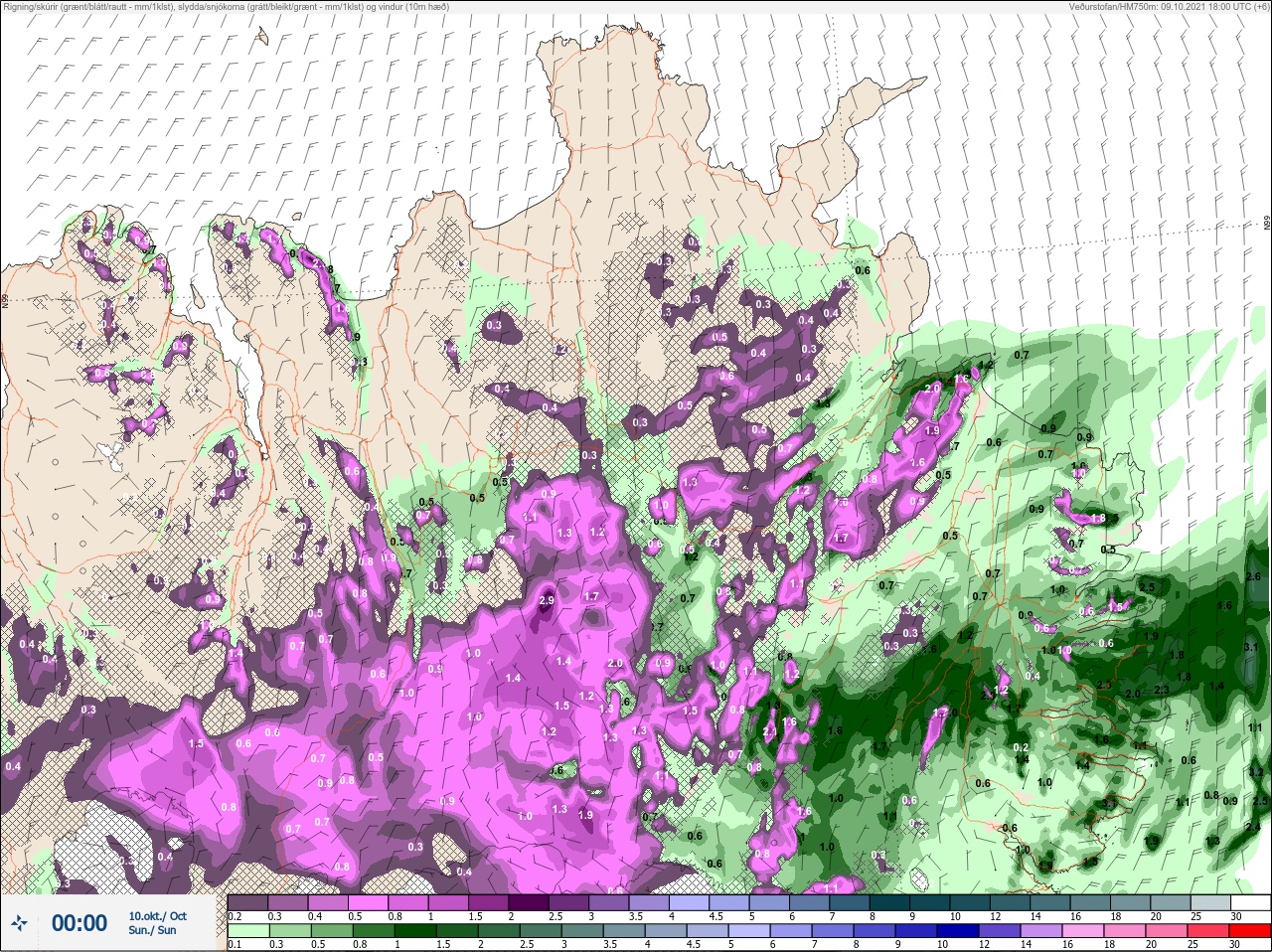Screen dimensions: 1272x952
Task: Click the Veðurstofan logo icon beside the time
Action: 20,924
